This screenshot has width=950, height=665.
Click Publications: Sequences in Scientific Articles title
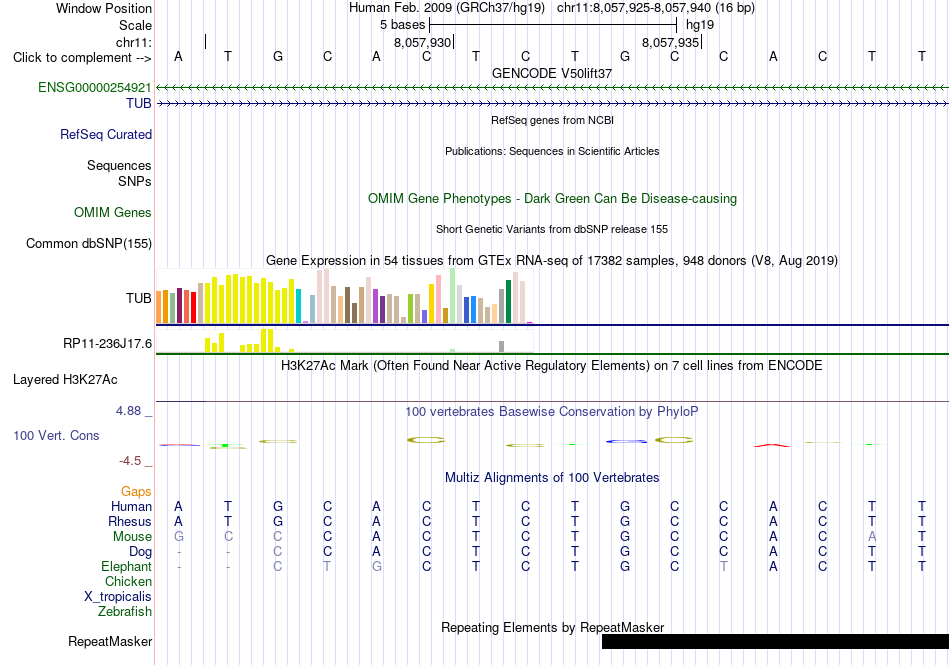[552, 151]
